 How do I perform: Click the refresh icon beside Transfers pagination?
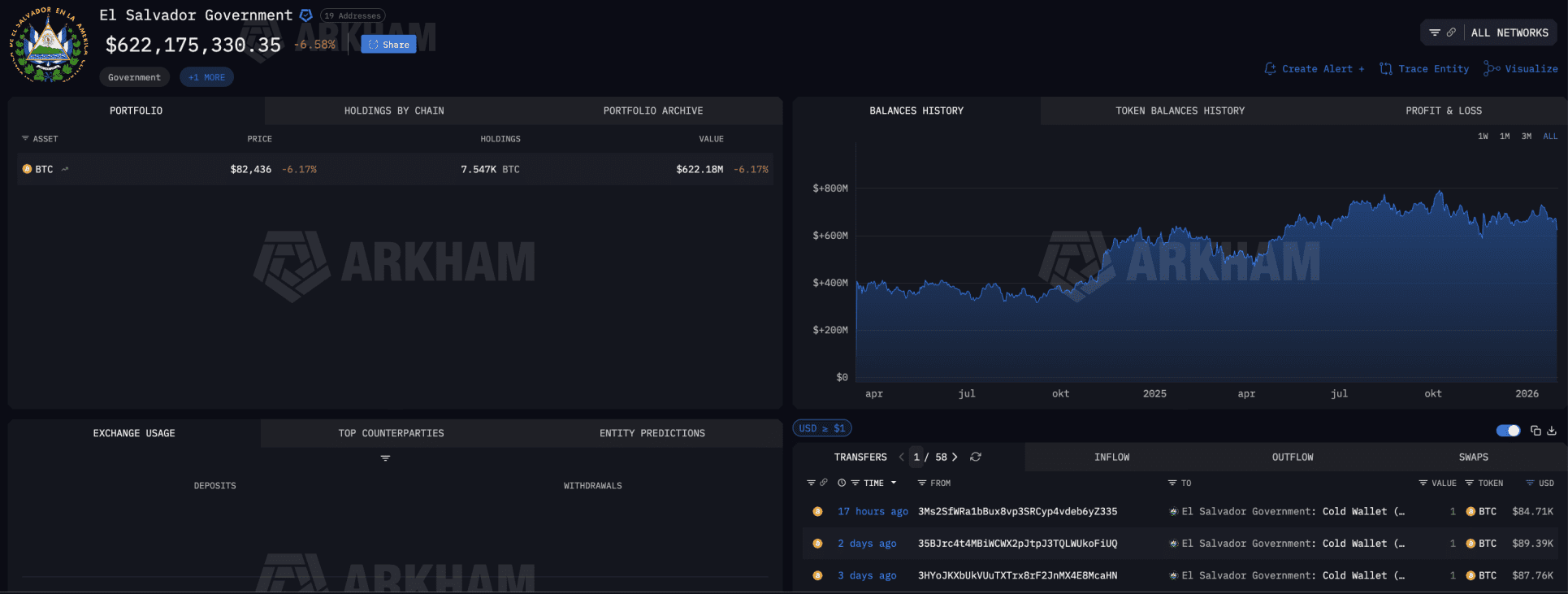(976, 457)
